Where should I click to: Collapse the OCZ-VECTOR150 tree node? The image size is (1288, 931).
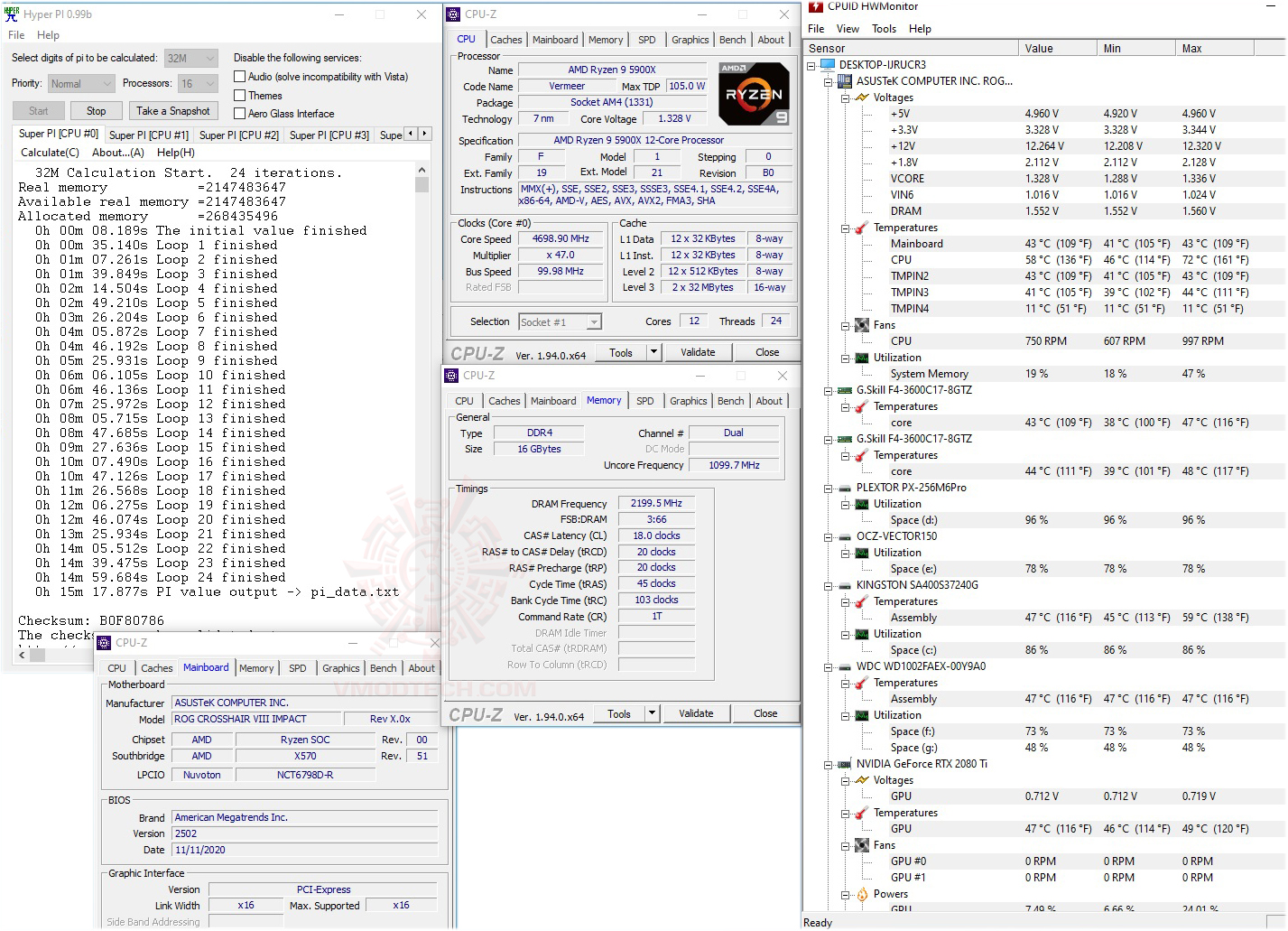[828, 536]
